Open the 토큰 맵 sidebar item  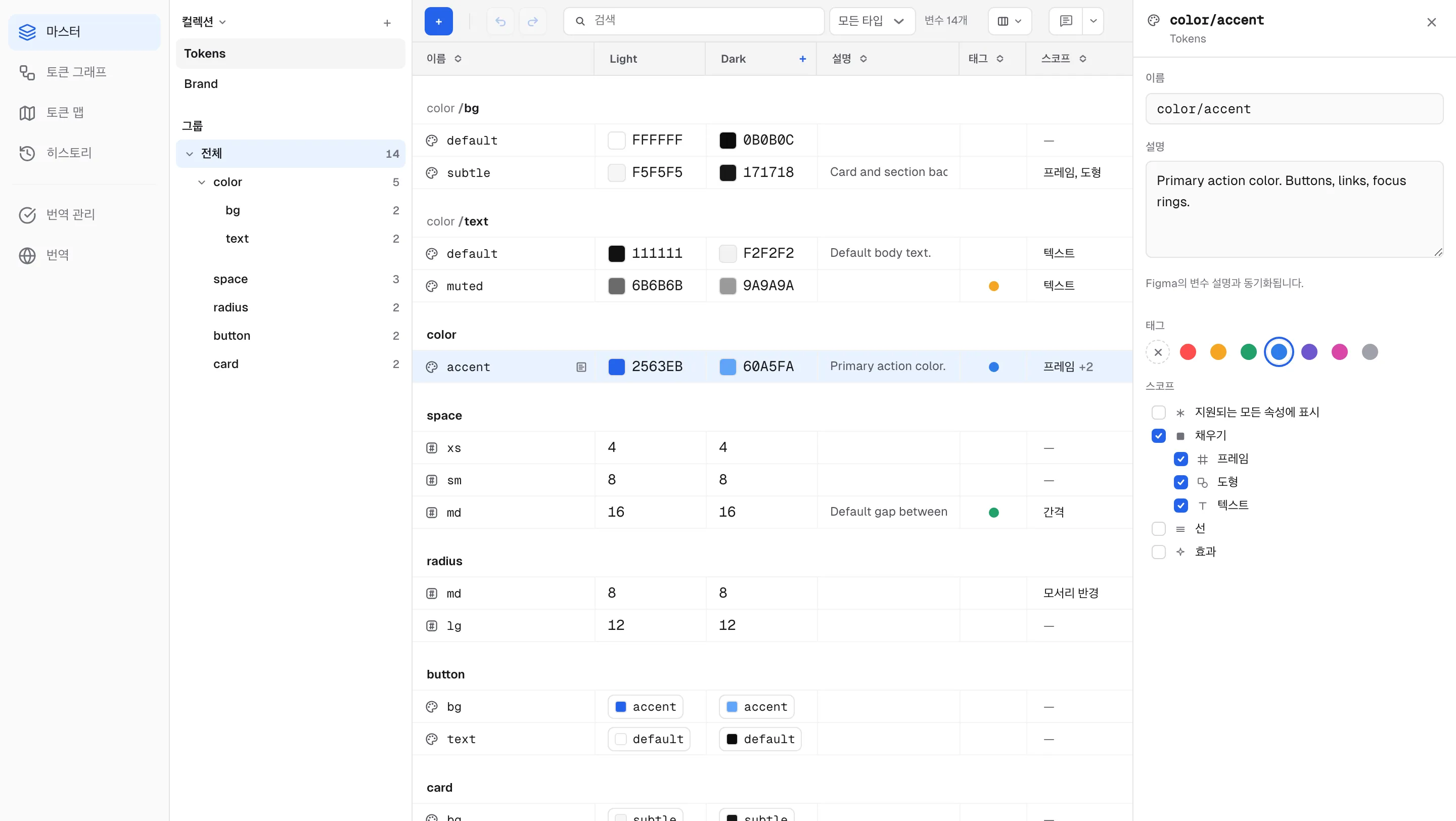84,113
